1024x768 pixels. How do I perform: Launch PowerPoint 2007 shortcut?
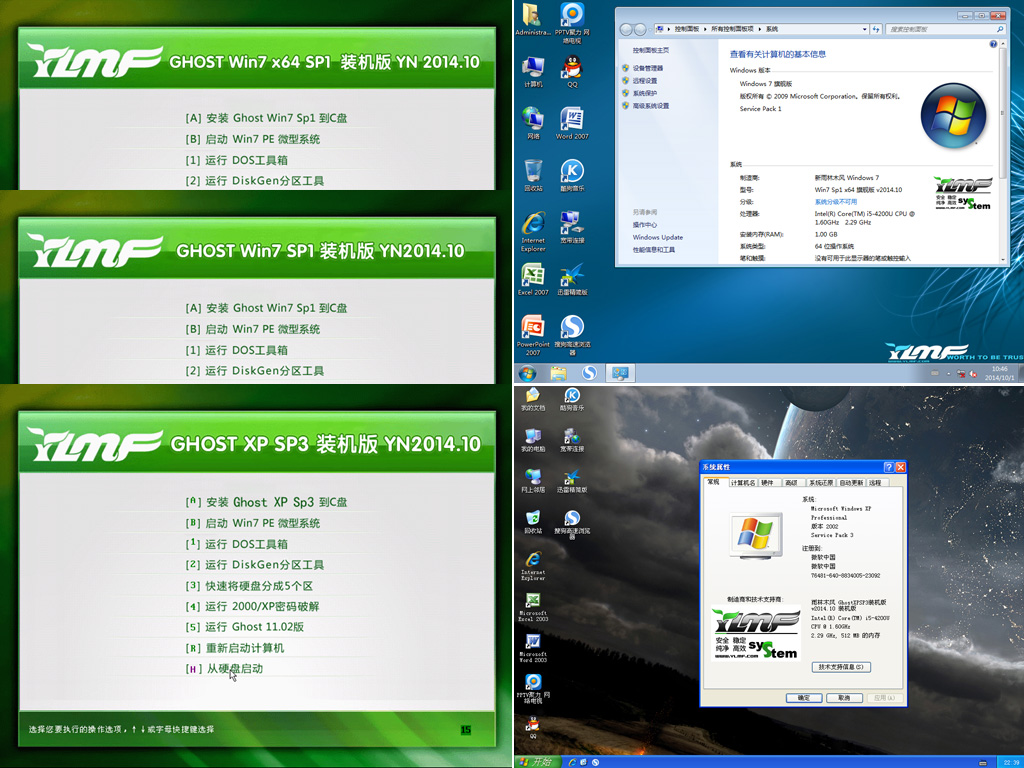click(533, 335)
